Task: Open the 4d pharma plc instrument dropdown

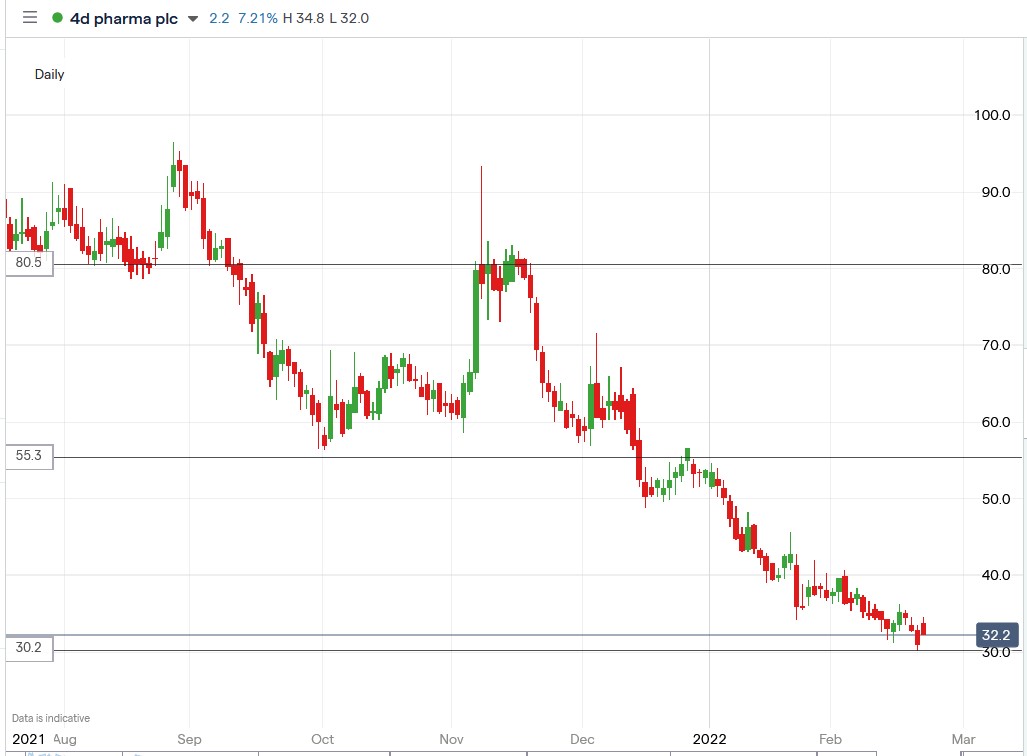Action: tap(122, 17)
